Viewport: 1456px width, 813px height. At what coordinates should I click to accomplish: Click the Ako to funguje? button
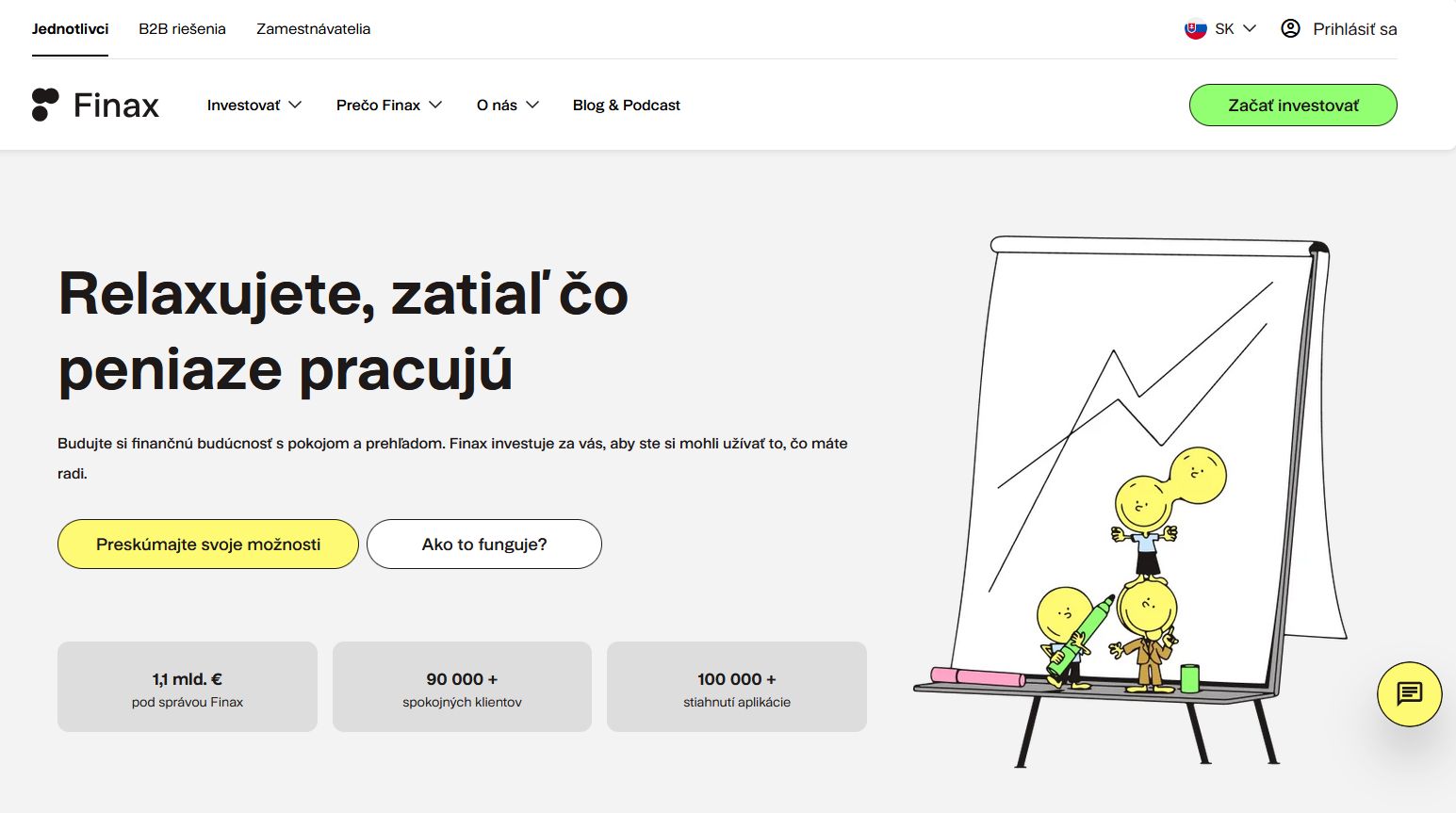pyautogui.click(x=484, y=545)
